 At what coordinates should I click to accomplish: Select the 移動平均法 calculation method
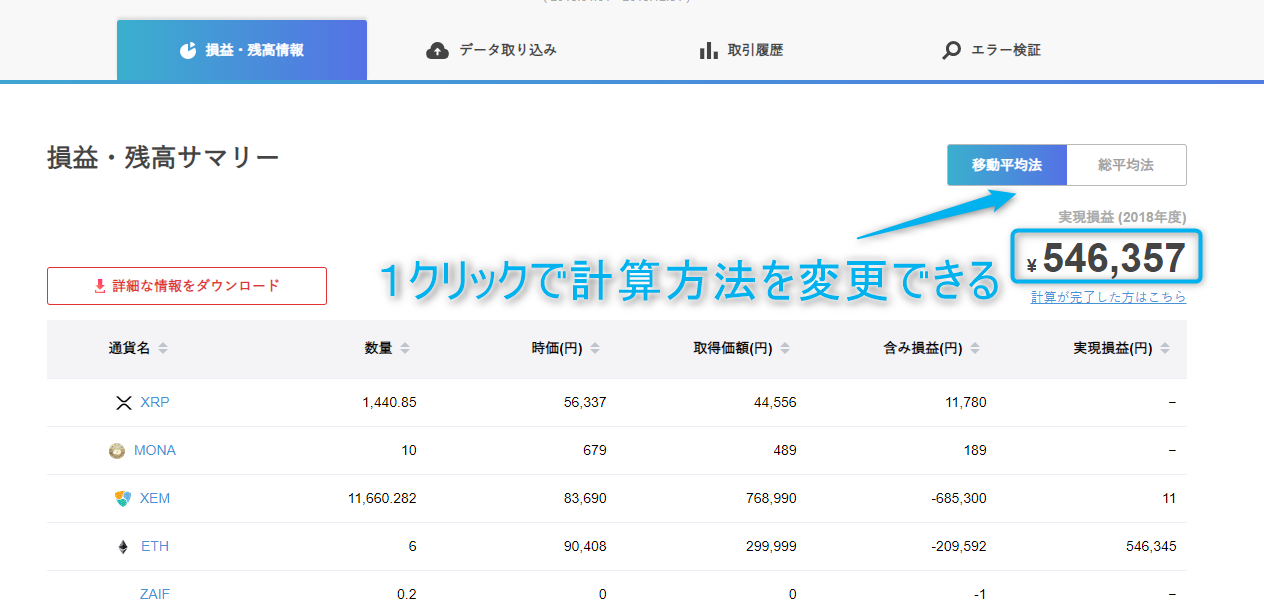tap(1007, 165)
